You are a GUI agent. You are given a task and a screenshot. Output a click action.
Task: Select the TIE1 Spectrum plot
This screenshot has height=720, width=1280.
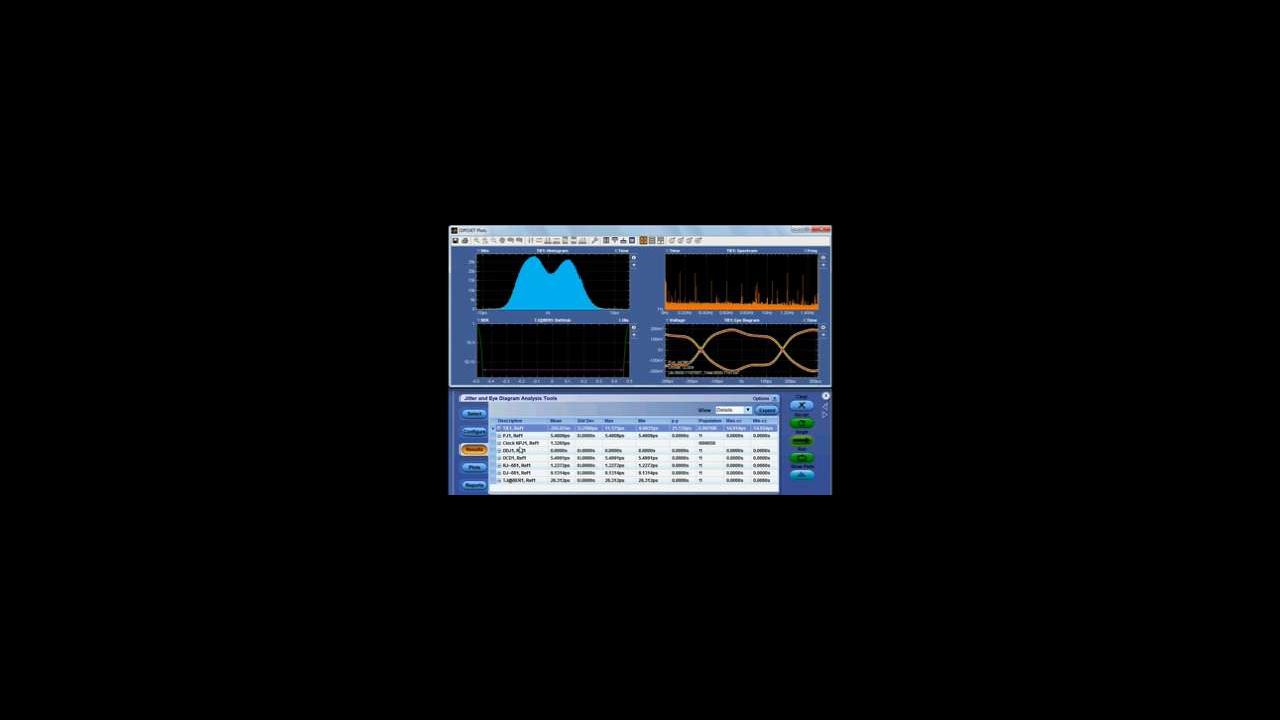741,281
